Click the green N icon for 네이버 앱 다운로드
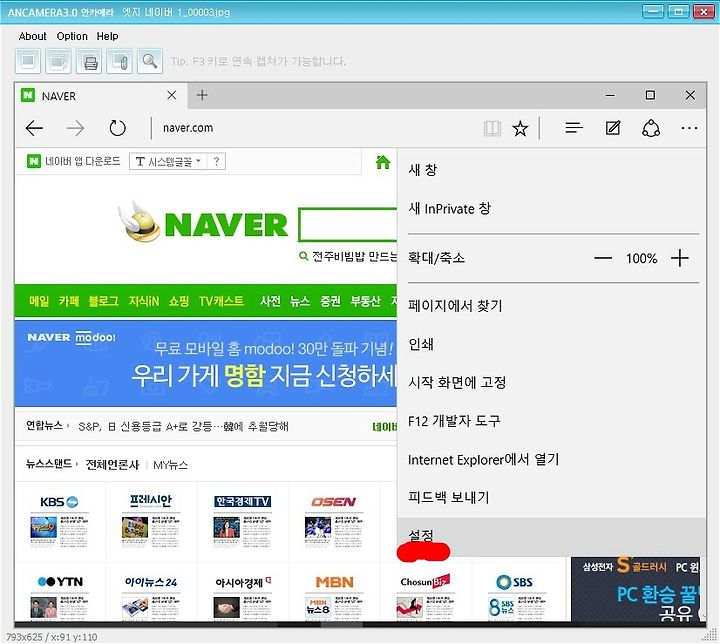Screen dimensions: 720x644 tap(34, 161)
